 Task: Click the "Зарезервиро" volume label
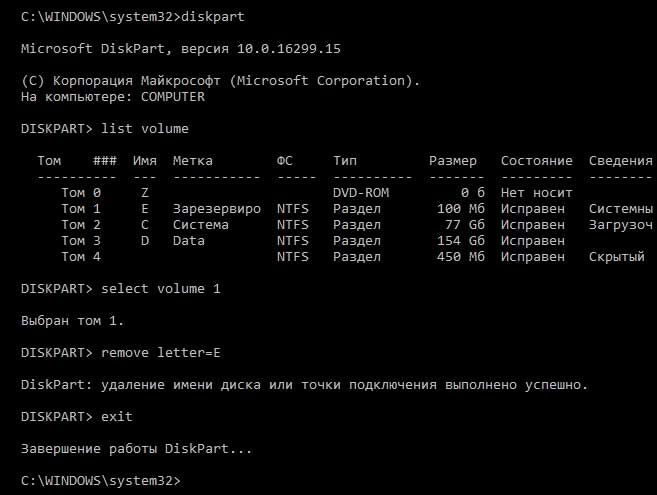[216, 209]
